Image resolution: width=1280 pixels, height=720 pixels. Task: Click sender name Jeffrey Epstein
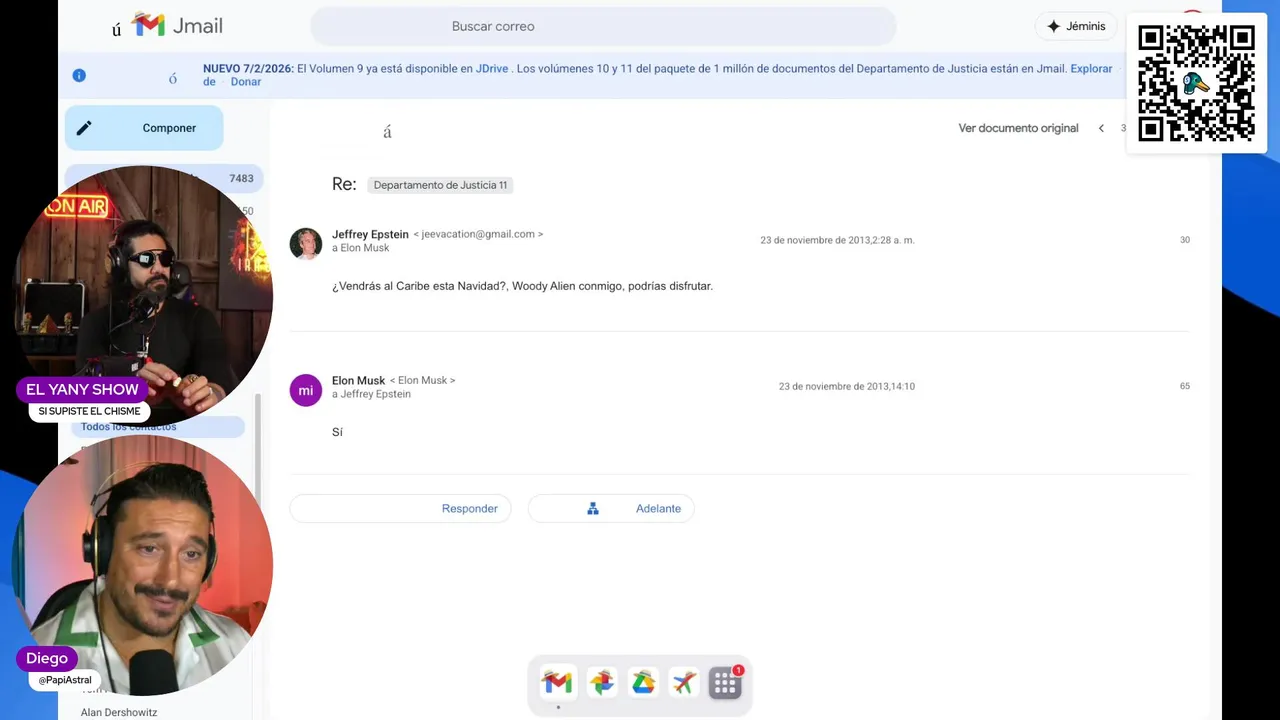click(370, 234)
